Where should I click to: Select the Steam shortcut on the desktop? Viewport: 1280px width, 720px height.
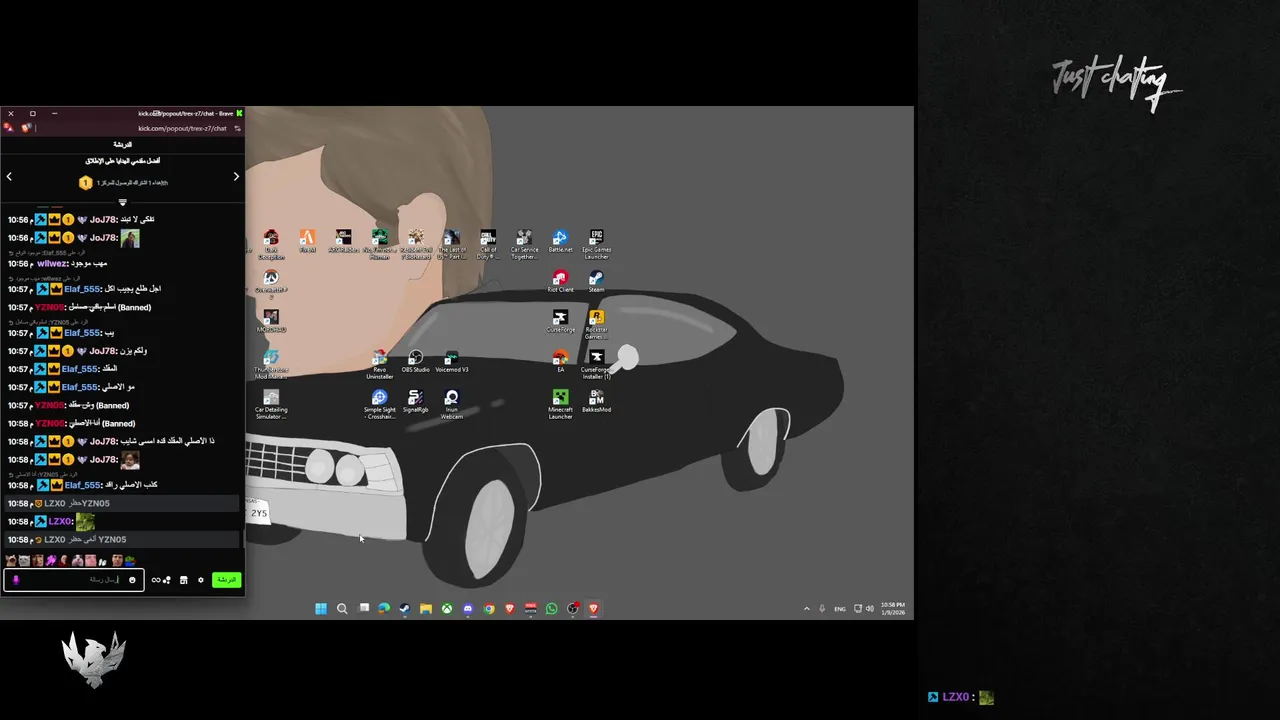click(596, 281)
